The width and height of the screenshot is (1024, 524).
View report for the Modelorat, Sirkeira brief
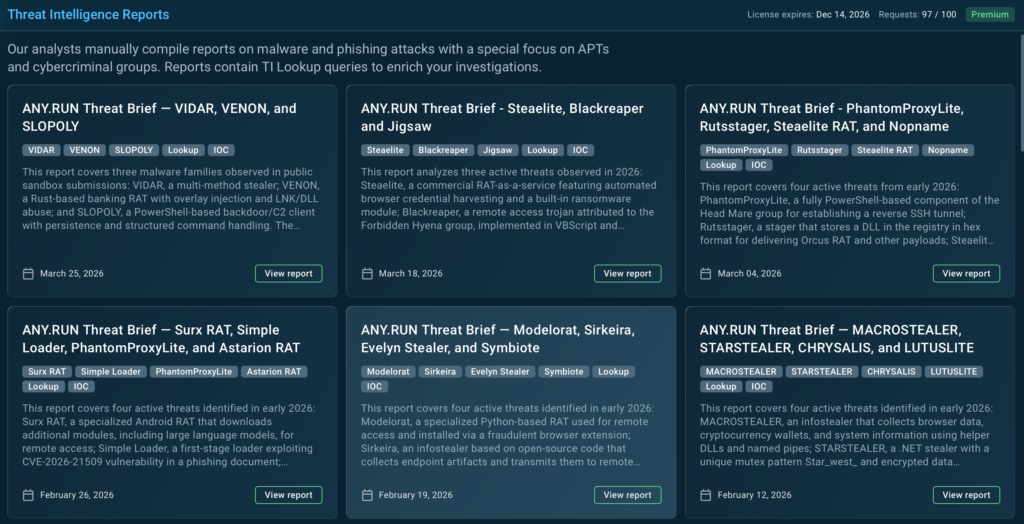[627, 495]
